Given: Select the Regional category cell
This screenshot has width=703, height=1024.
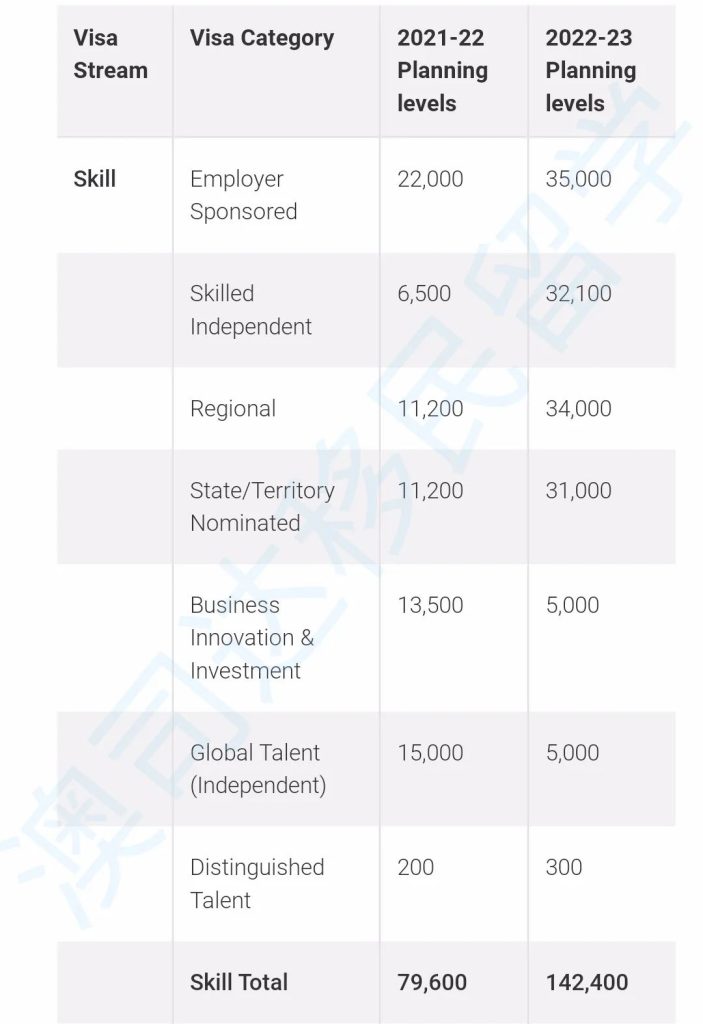Looking at the screenshot, I should (233, 408).
